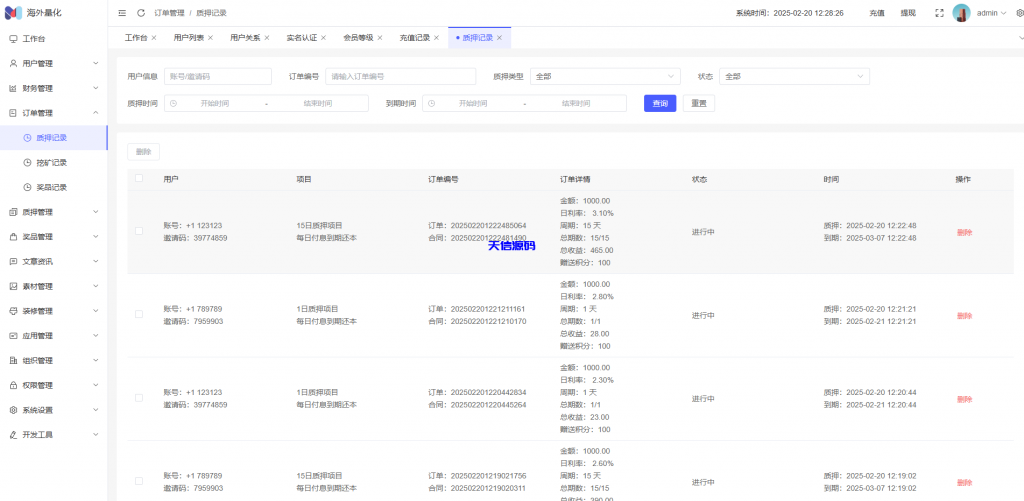
Task: Click 充值 in the top bar
Action: pos(877,13)
